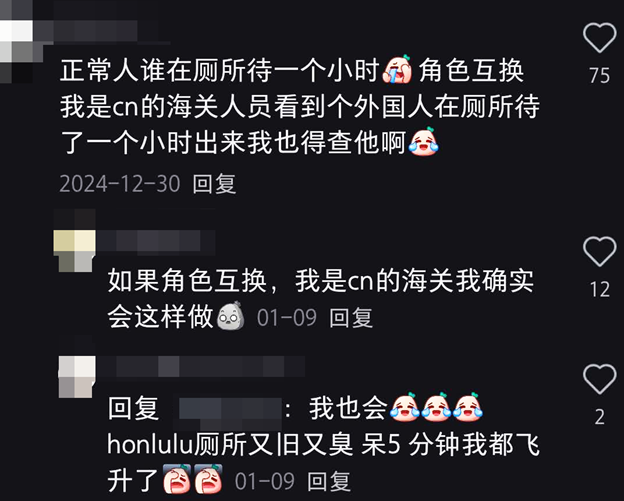Open the yellow-toned avatar of the first replier
This screenshot has width=624, height=501.
[74, 250]
